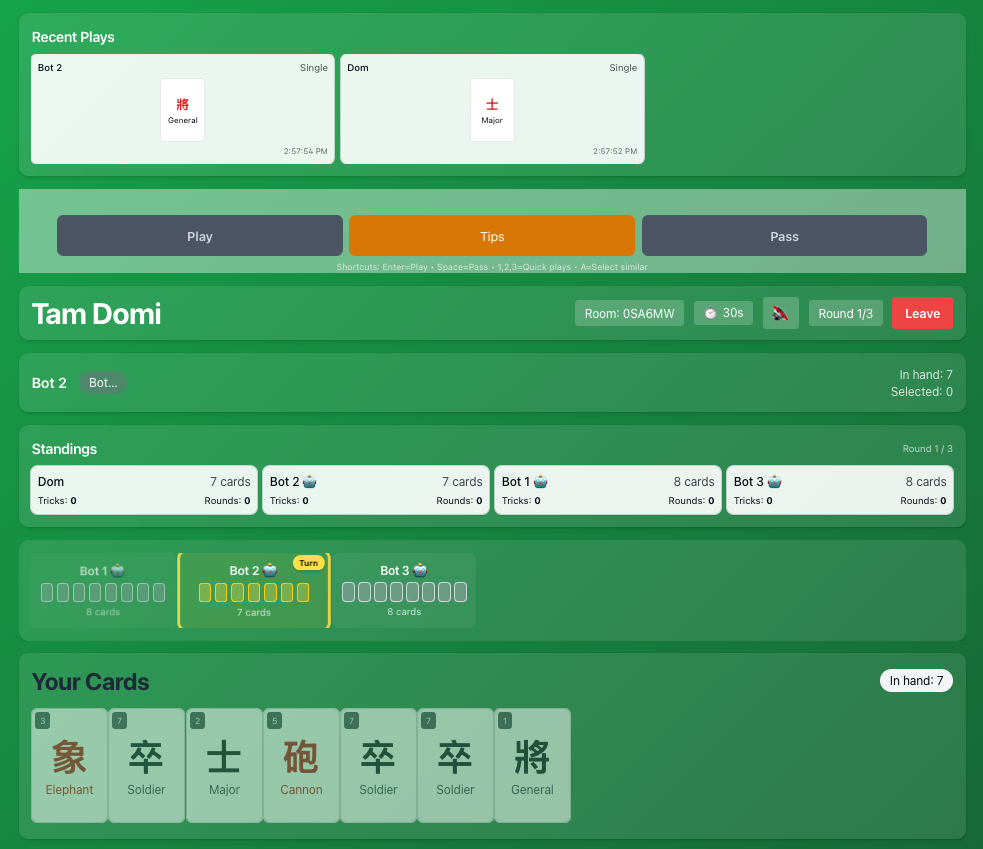The image size is (983, 849).
Task: Select the Soldier card next to General
Action: [x=455, y=765]
